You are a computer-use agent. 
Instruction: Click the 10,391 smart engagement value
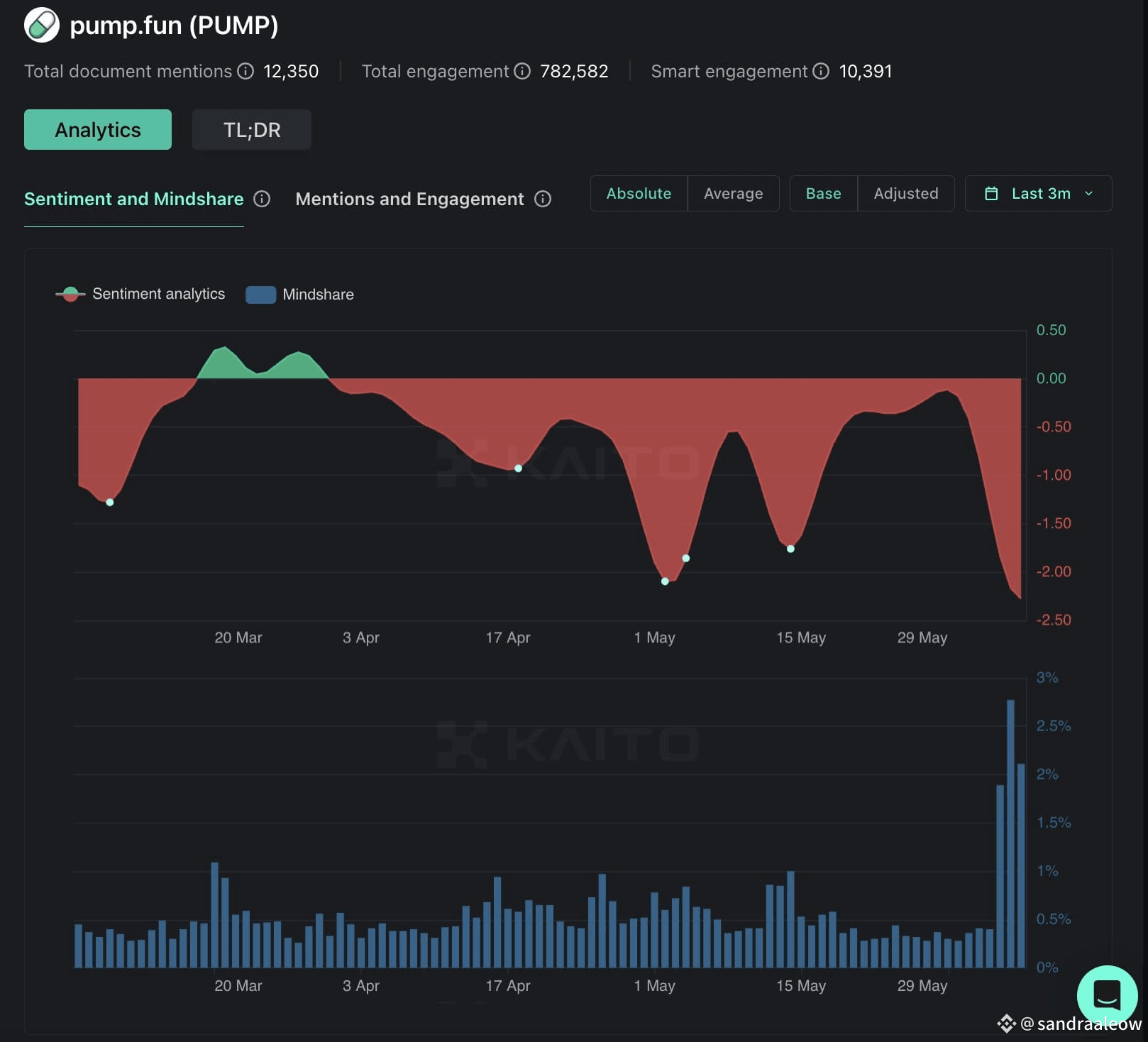[x=866, y=71]
